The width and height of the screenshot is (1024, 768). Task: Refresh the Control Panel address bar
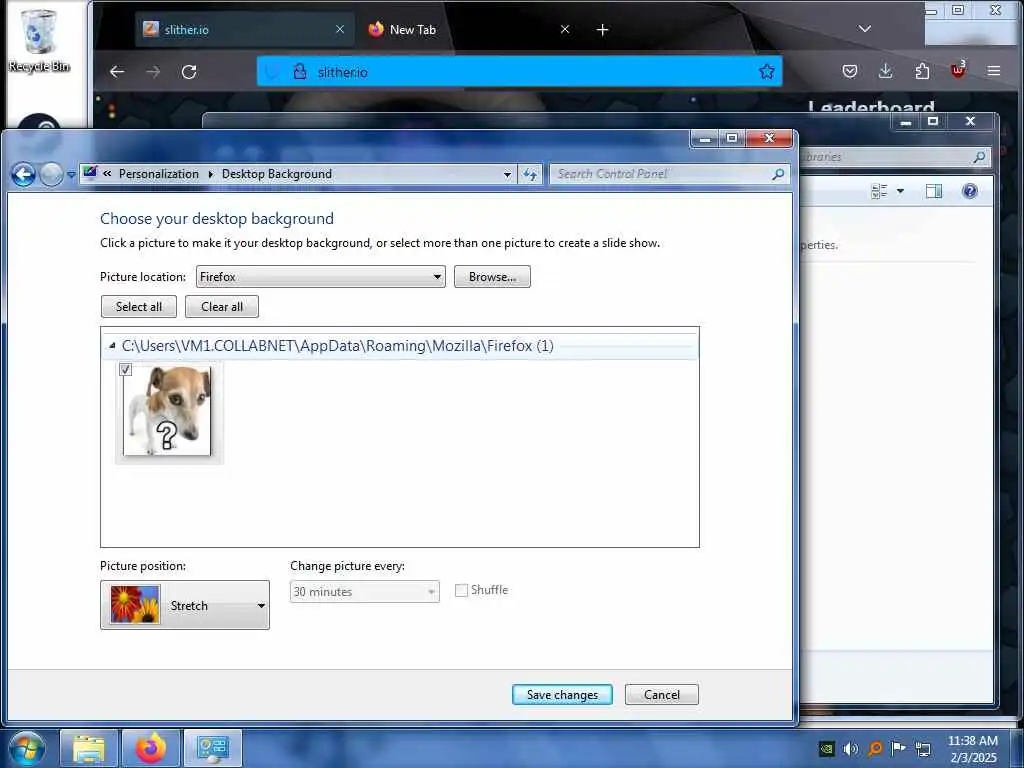tap(530, 174)
